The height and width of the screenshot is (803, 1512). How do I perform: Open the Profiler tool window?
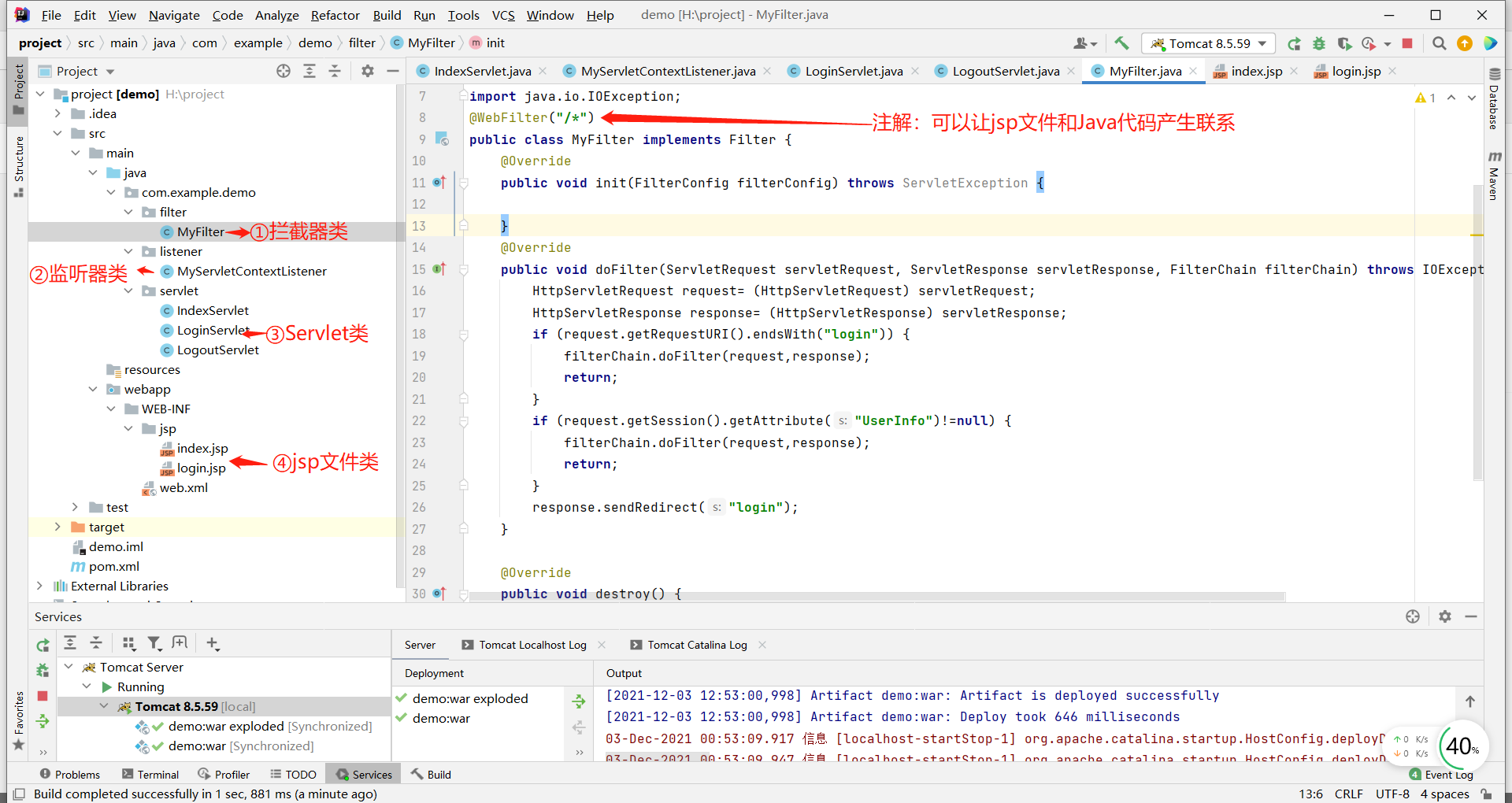[224, 774]
